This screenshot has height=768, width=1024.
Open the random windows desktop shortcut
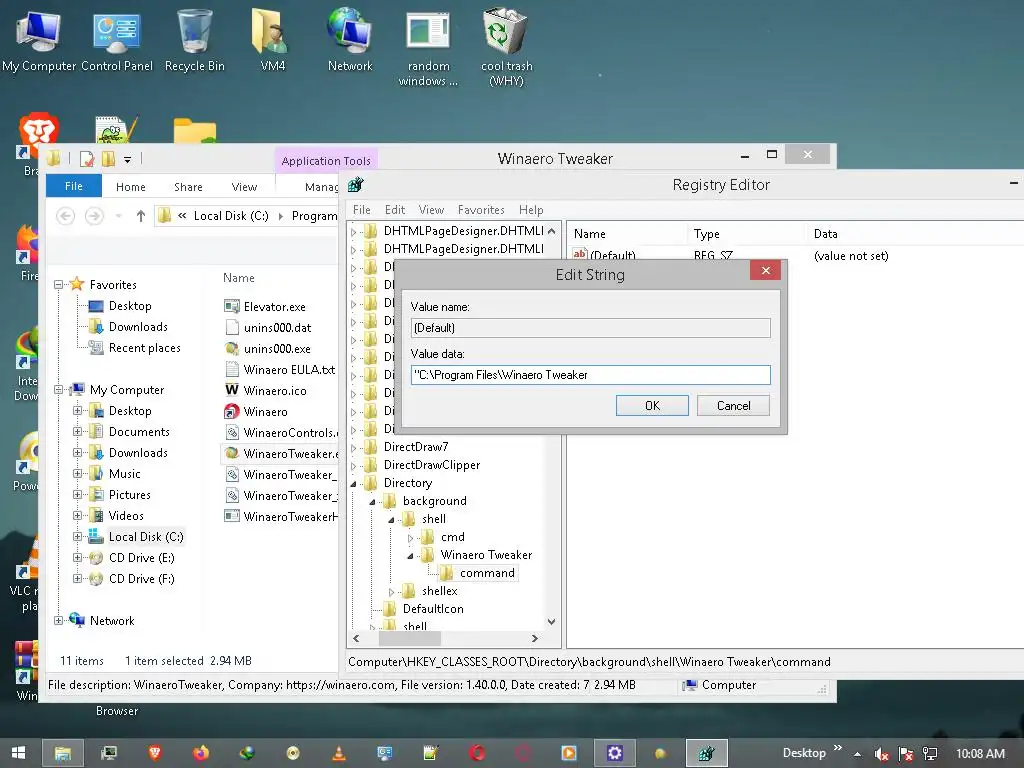point(428,47)
